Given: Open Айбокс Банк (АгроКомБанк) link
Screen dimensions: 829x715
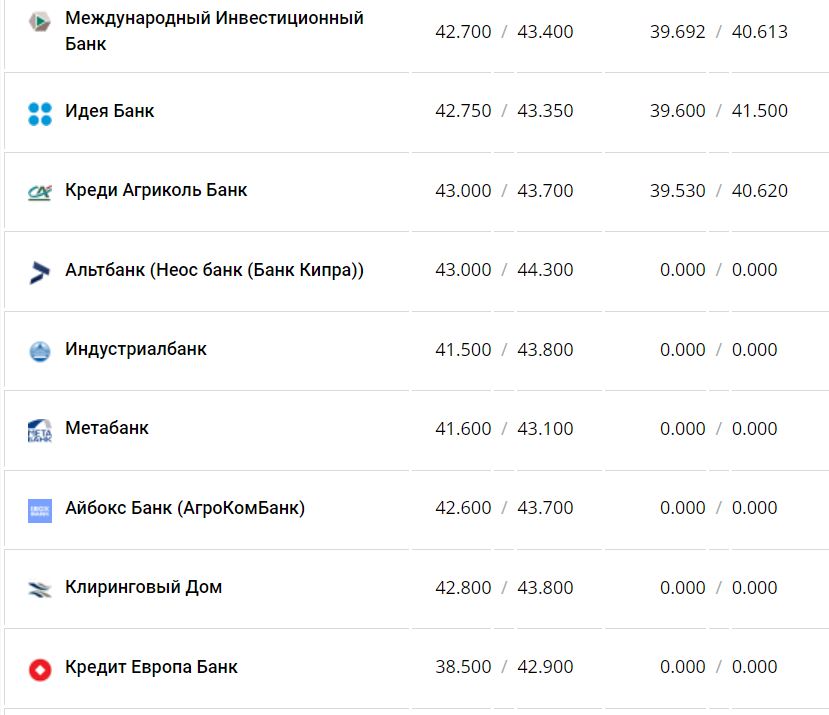Looking at the screenshot, I should [185, 508].
